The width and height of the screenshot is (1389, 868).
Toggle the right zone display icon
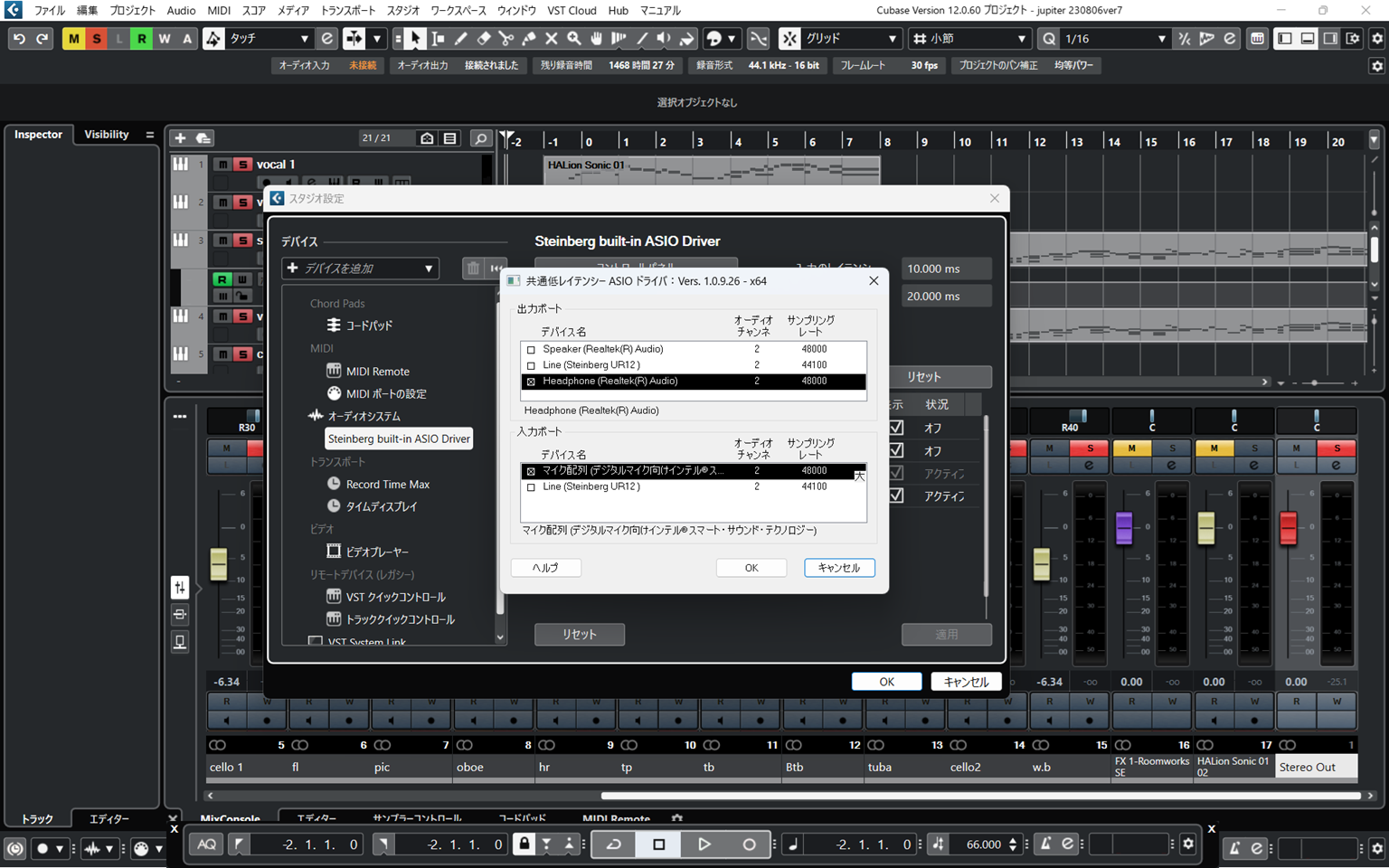[x=1330, y=39]
